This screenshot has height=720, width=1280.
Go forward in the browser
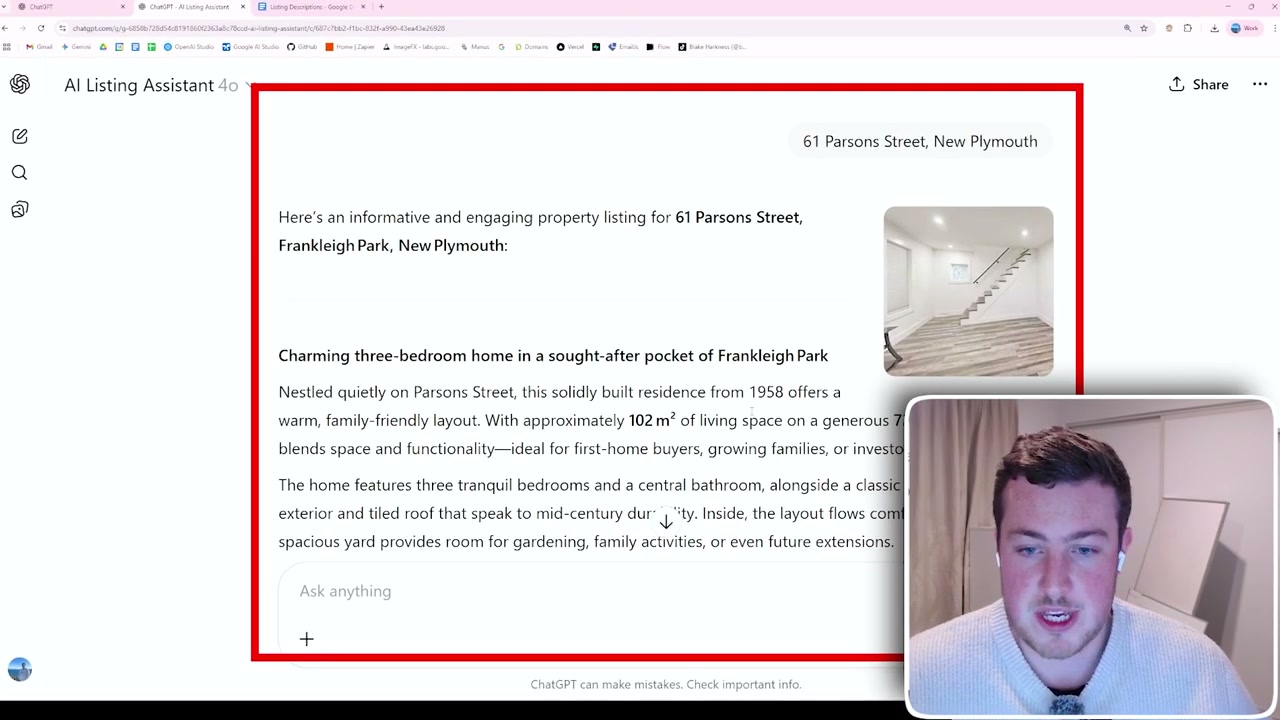[22, 28]
